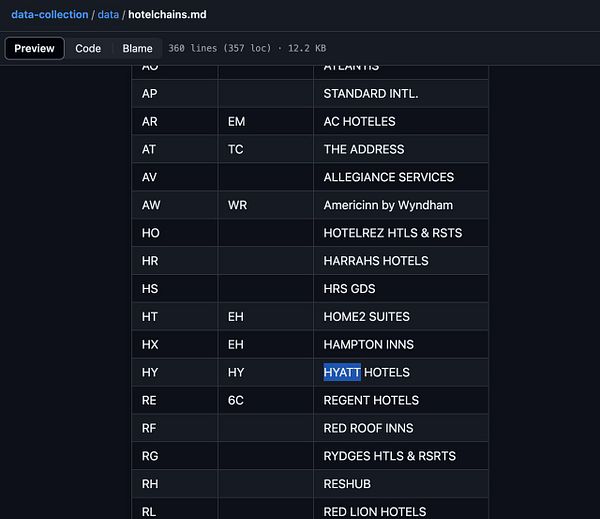
Task: Click the HO code cell
Action: [x=175, y=233]
